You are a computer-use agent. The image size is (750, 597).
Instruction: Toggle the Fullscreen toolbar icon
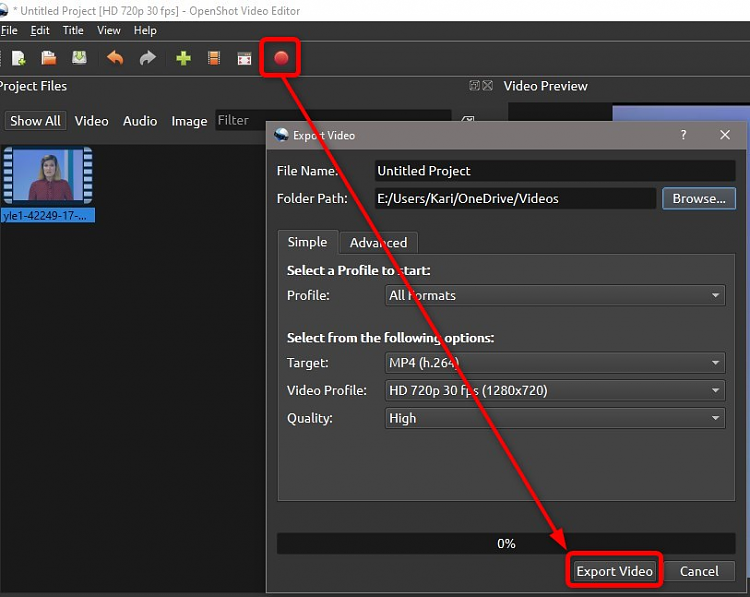click(x=244, y=58)
